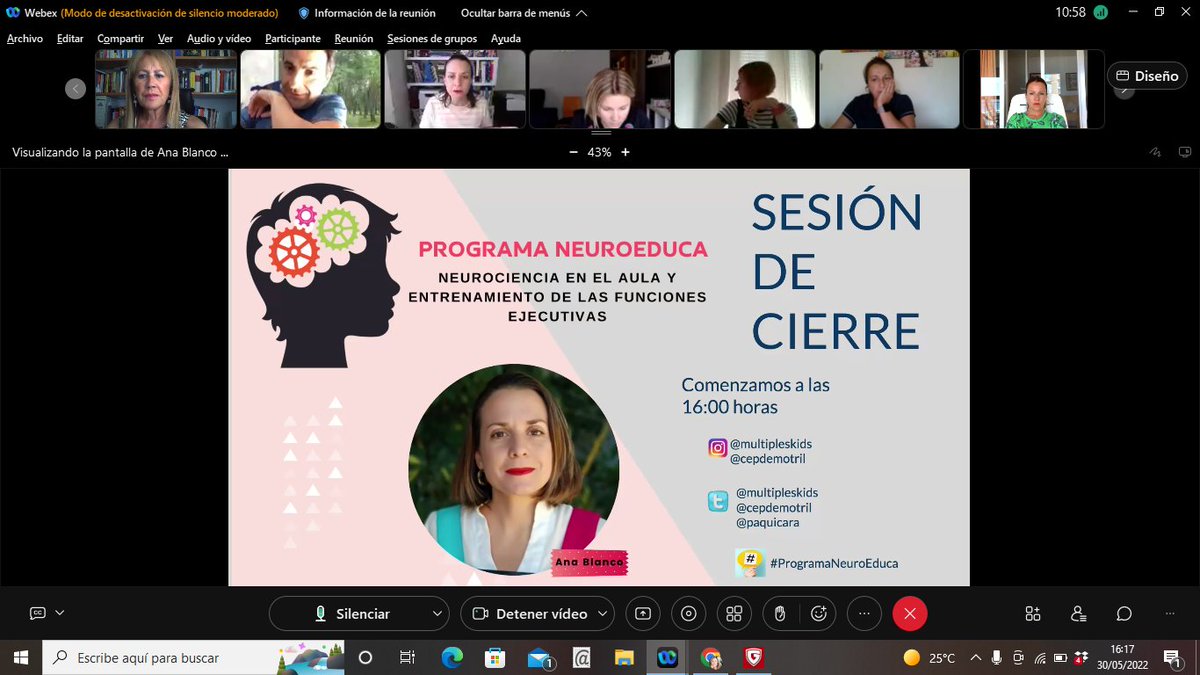This screenshot has width=1200, height=675.
Task: Open video options arrow beside Detener vídeo
Action: coord(603,614)
